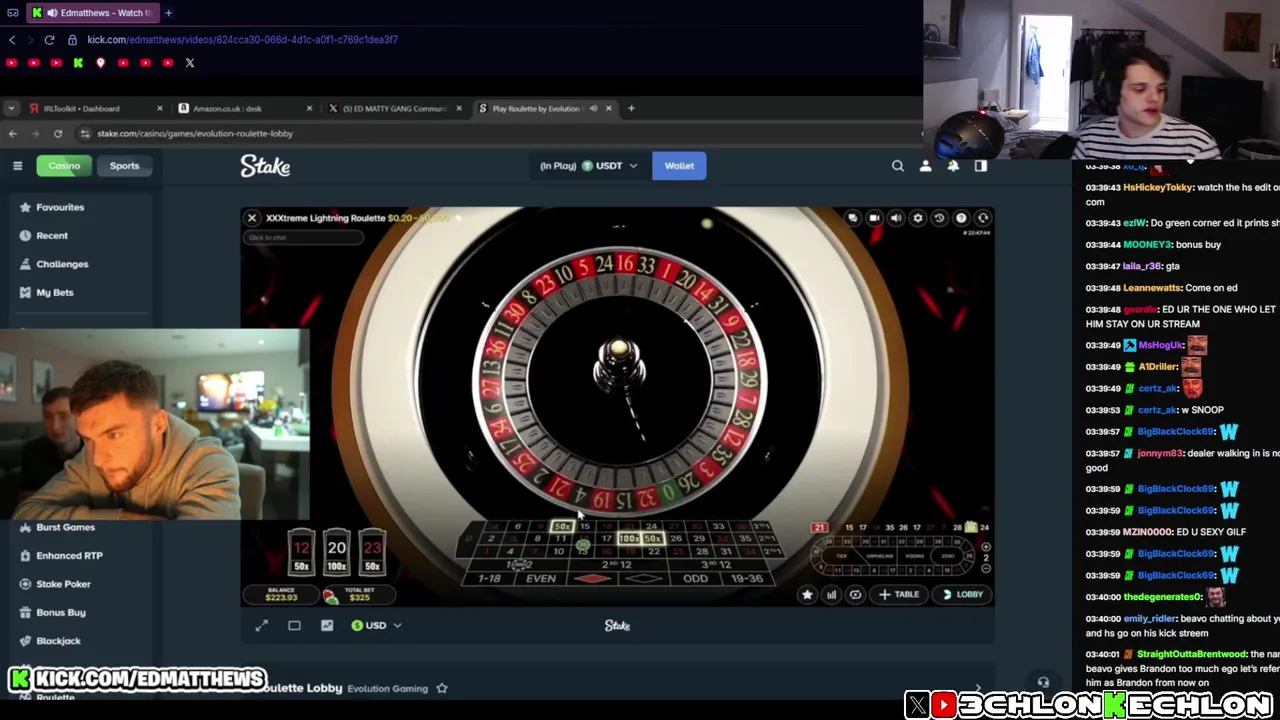Open the Wallet button

pos(679,166)
